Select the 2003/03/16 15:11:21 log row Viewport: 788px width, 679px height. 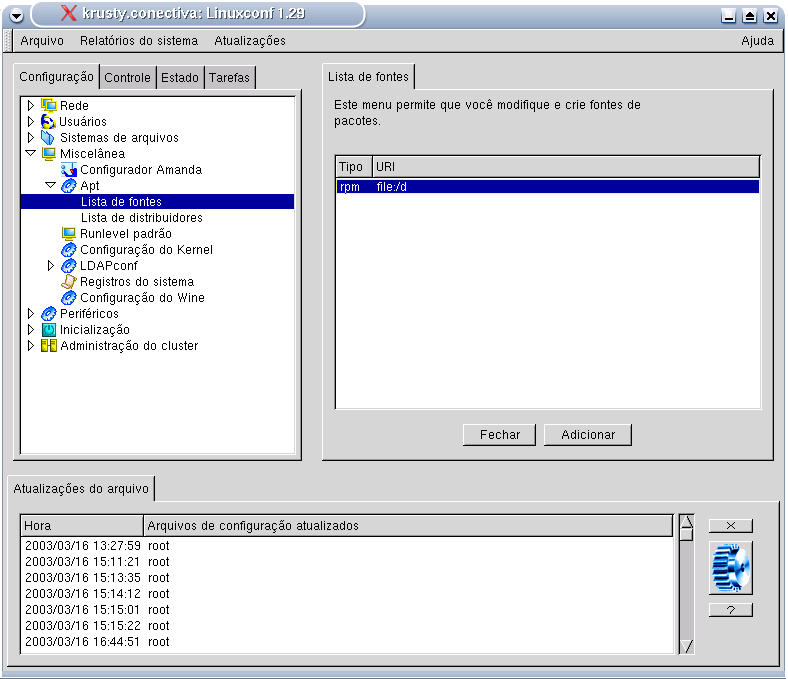pyautogui.click(x=347, y=562)
